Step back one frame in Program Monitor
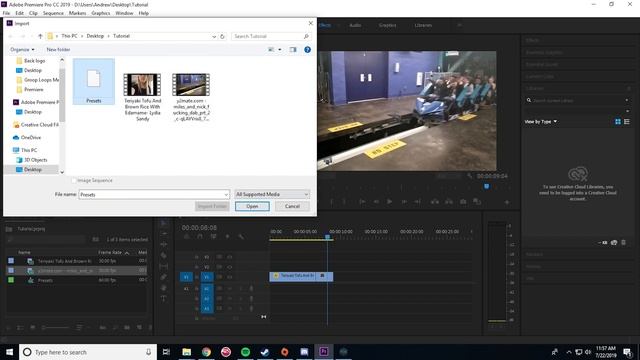The height and width of the screenshot is (360, 640). [x=376, y=202]
